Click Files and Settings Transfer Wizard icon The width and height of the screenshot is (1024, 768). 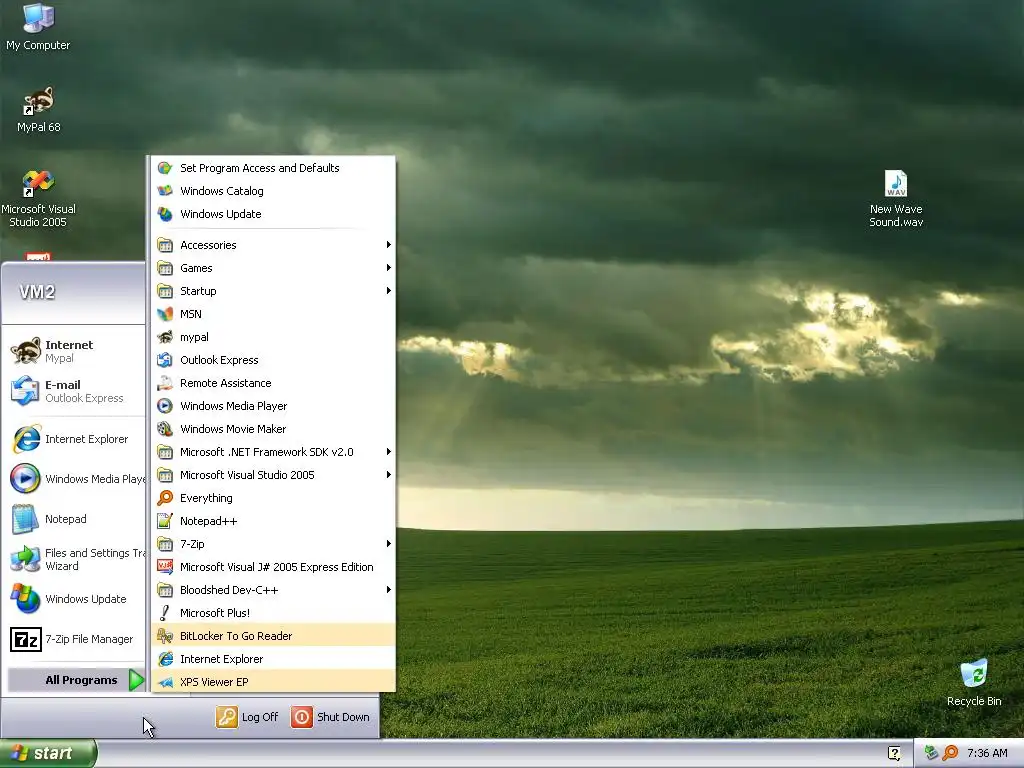(25, 559)
